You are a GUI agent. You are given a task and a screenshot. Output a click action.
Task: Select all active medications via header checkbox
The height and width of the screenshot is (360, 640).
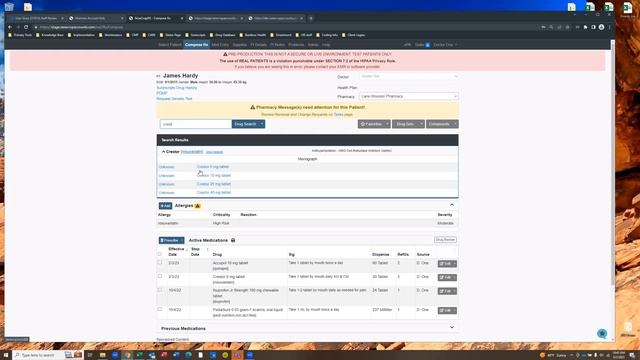pos(160,254)
